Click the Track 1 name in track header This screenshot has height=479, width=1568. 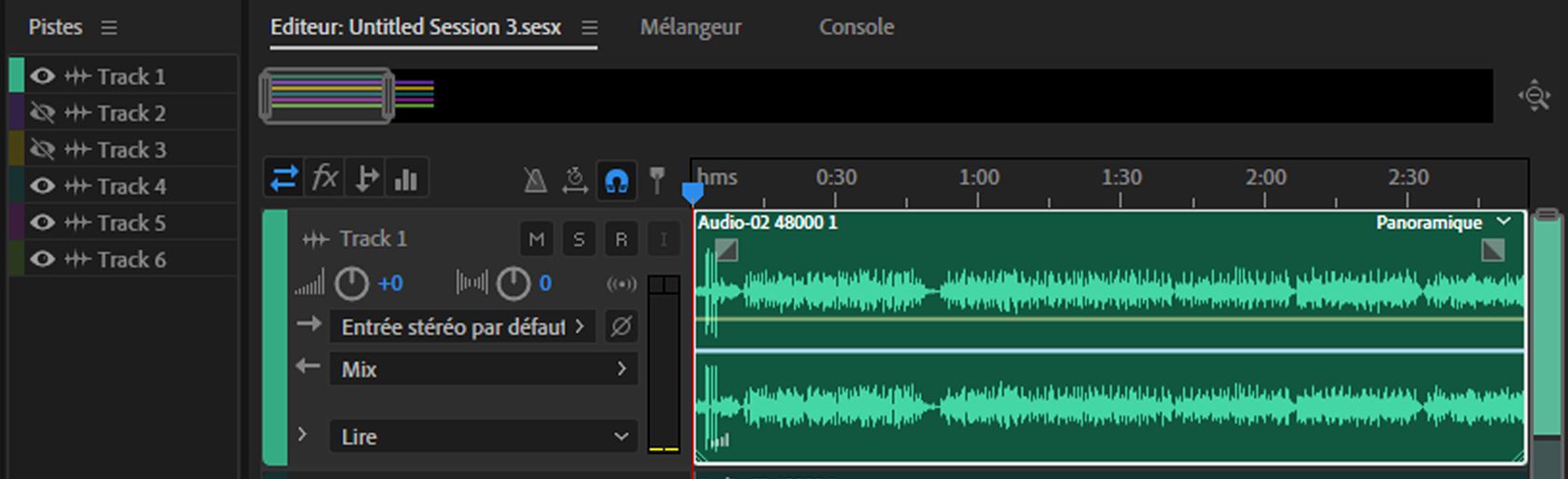[x=373, y=239]
